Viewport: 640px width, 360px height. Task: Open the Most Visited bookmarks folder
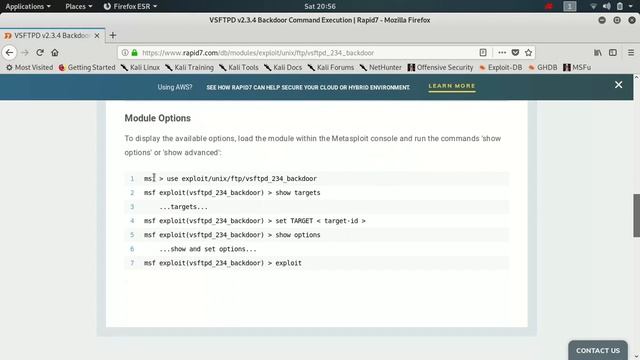pos(29,67)
